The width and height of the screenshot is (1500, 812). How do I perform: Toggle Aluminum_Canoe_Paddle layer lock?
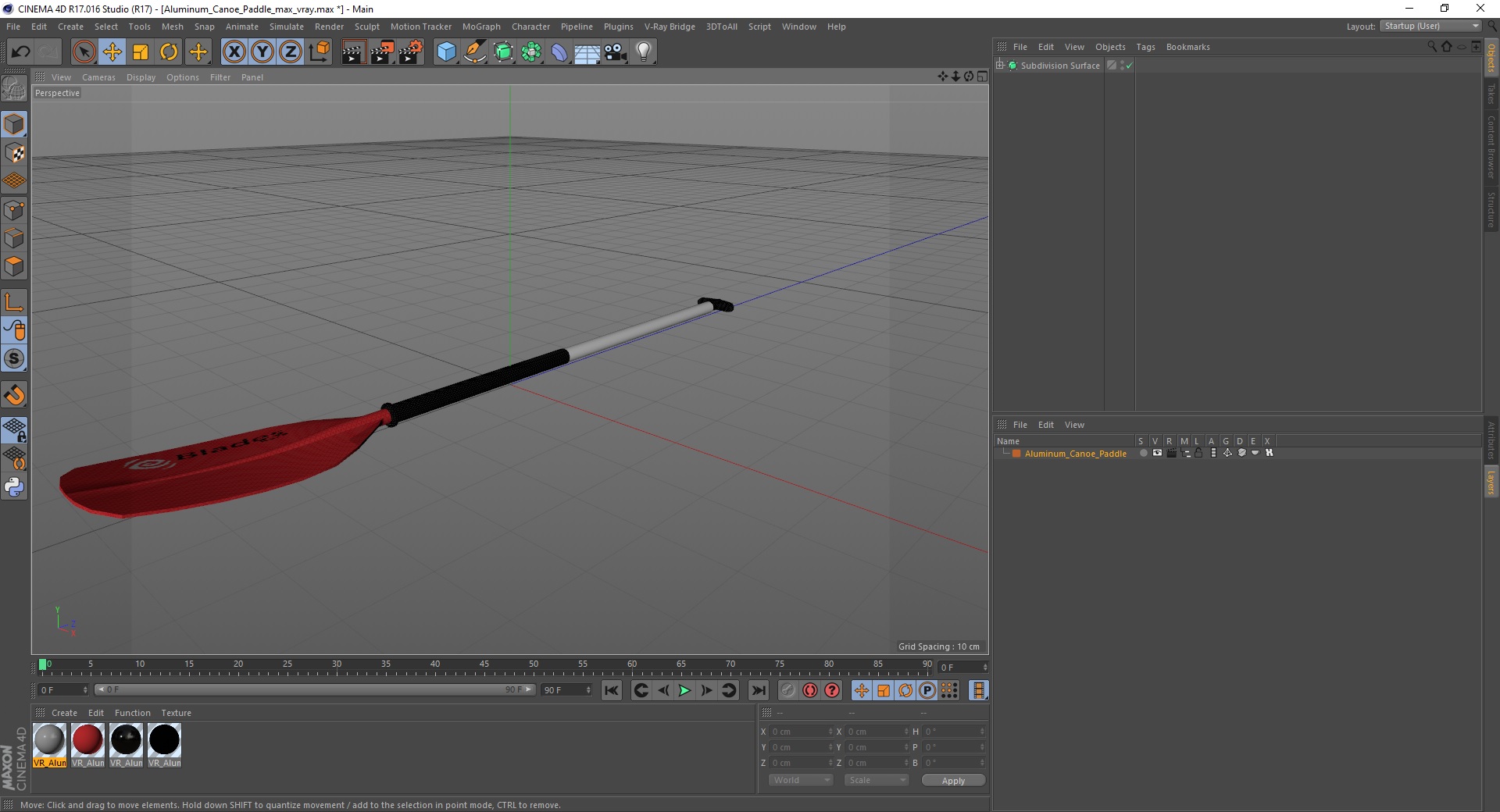coord(1198,453)
